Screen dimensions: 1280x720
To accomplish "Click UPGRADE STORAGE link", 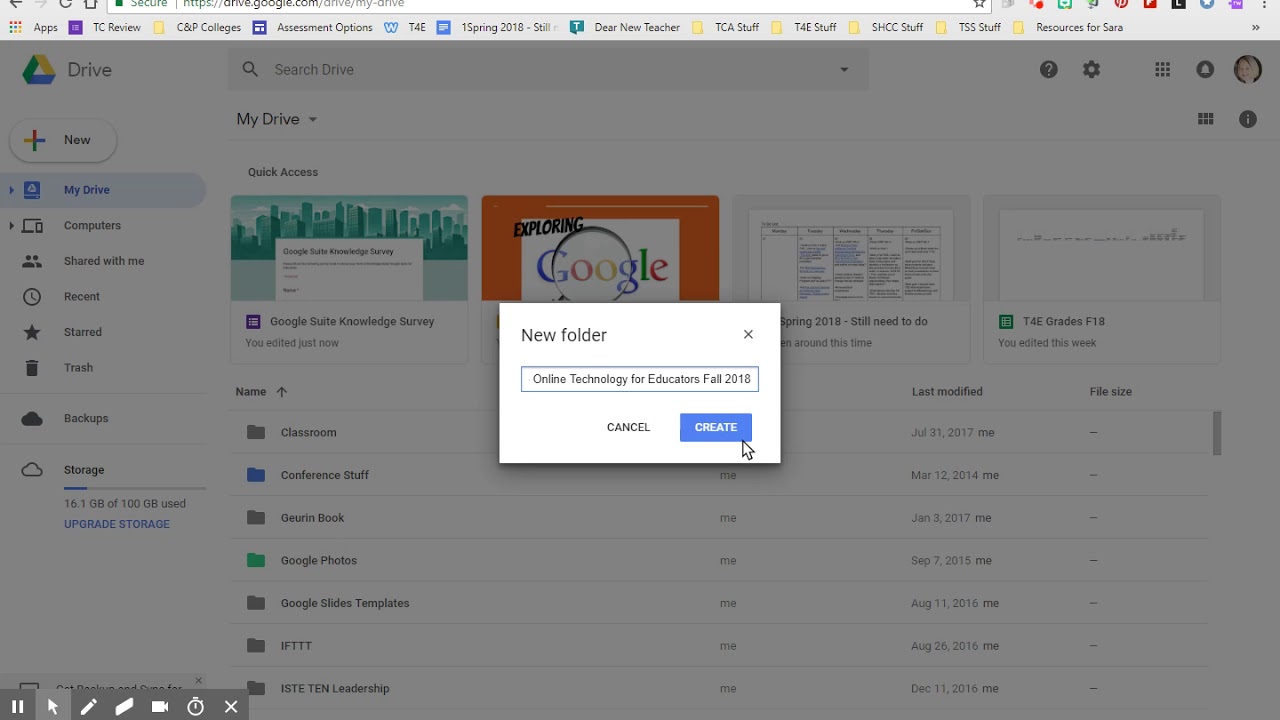I will tap(117, 524).
